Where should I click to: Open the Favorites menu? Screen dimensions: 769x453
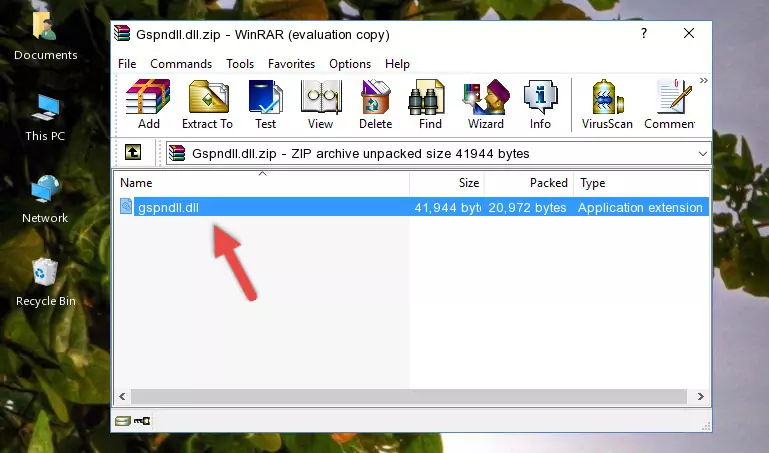[291, 64]
